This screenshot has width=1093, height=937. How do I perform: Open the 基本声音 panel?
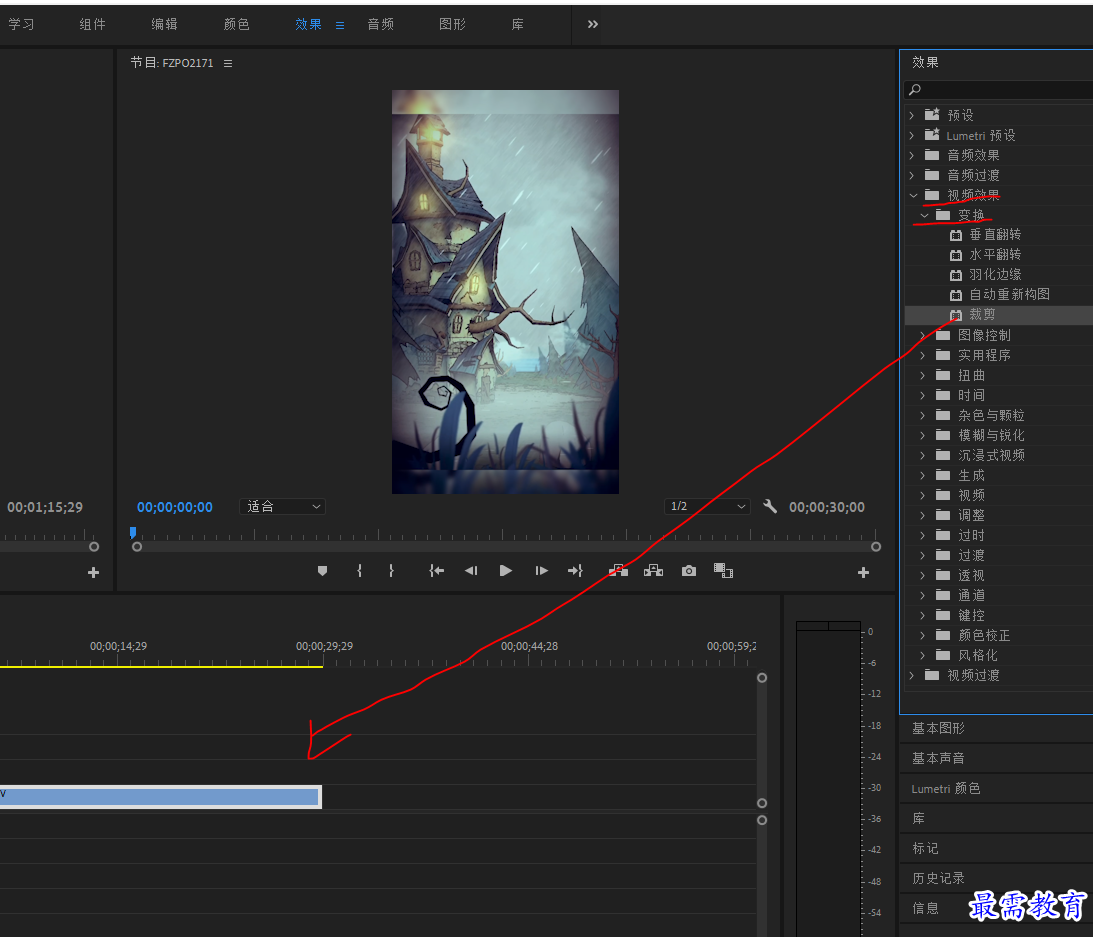tap(938, 759)
